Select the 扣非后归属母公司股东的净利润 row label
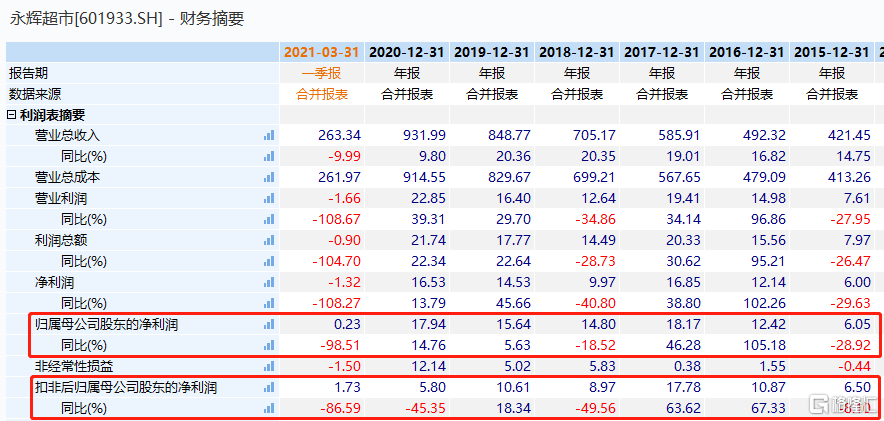884x421 pixels. click(126, 388)
